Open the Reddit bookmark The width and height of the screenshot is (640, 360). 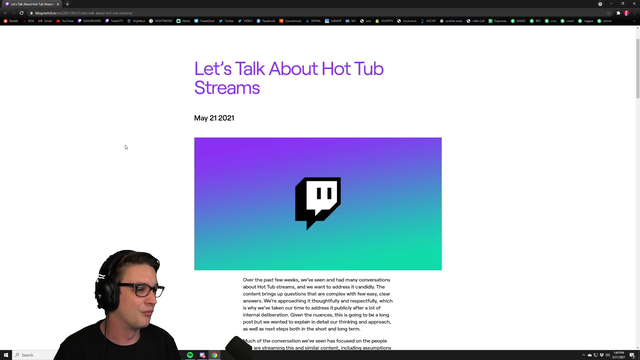click(11, 21)
